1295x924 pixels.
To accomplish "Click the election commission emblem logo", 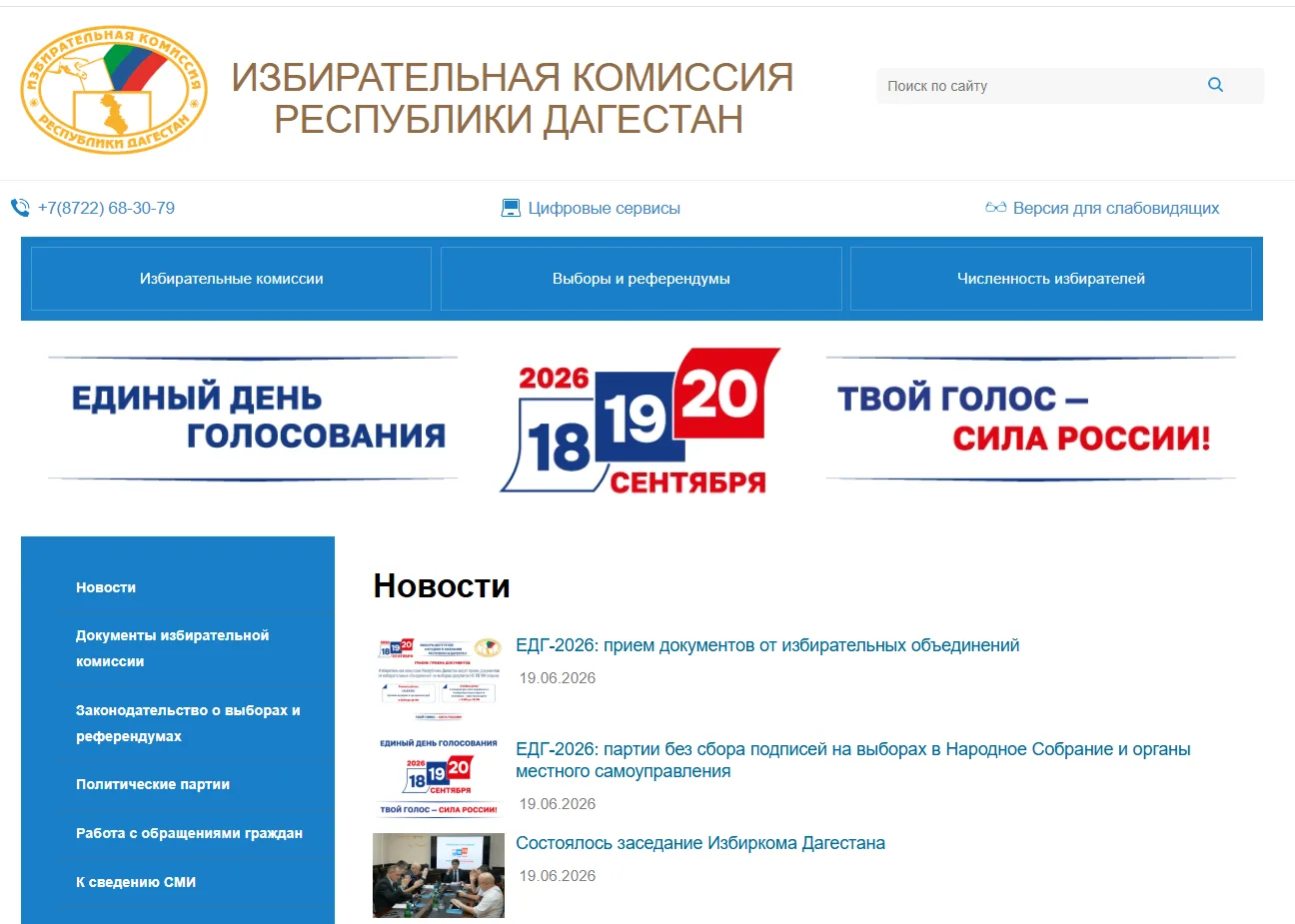I will (114, 90).
